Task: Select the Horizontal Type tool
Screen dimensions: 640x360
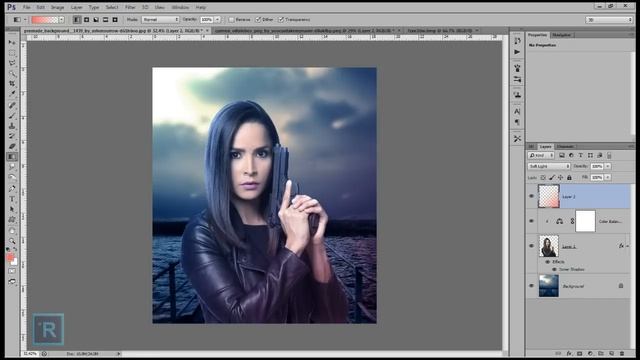Action: click(12, 199)
